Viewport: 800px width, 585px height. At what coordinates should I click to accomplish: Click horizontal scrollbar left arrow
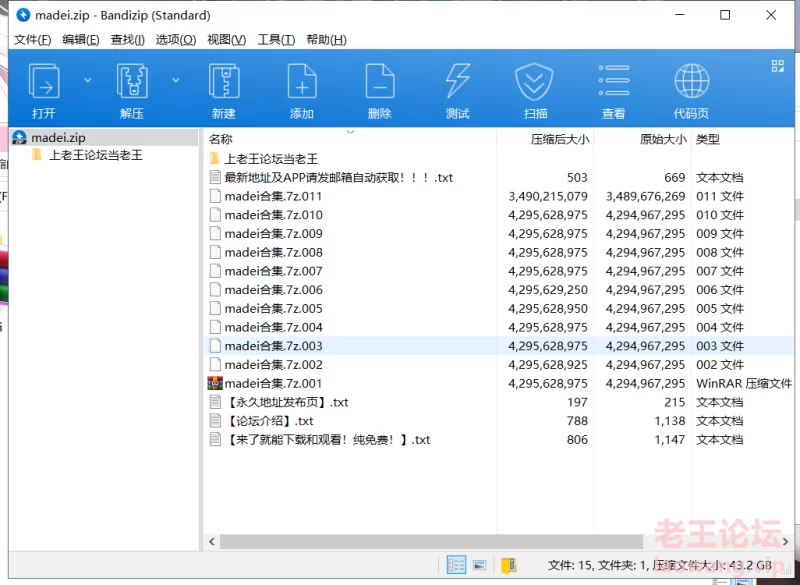(x=212, y=542)
